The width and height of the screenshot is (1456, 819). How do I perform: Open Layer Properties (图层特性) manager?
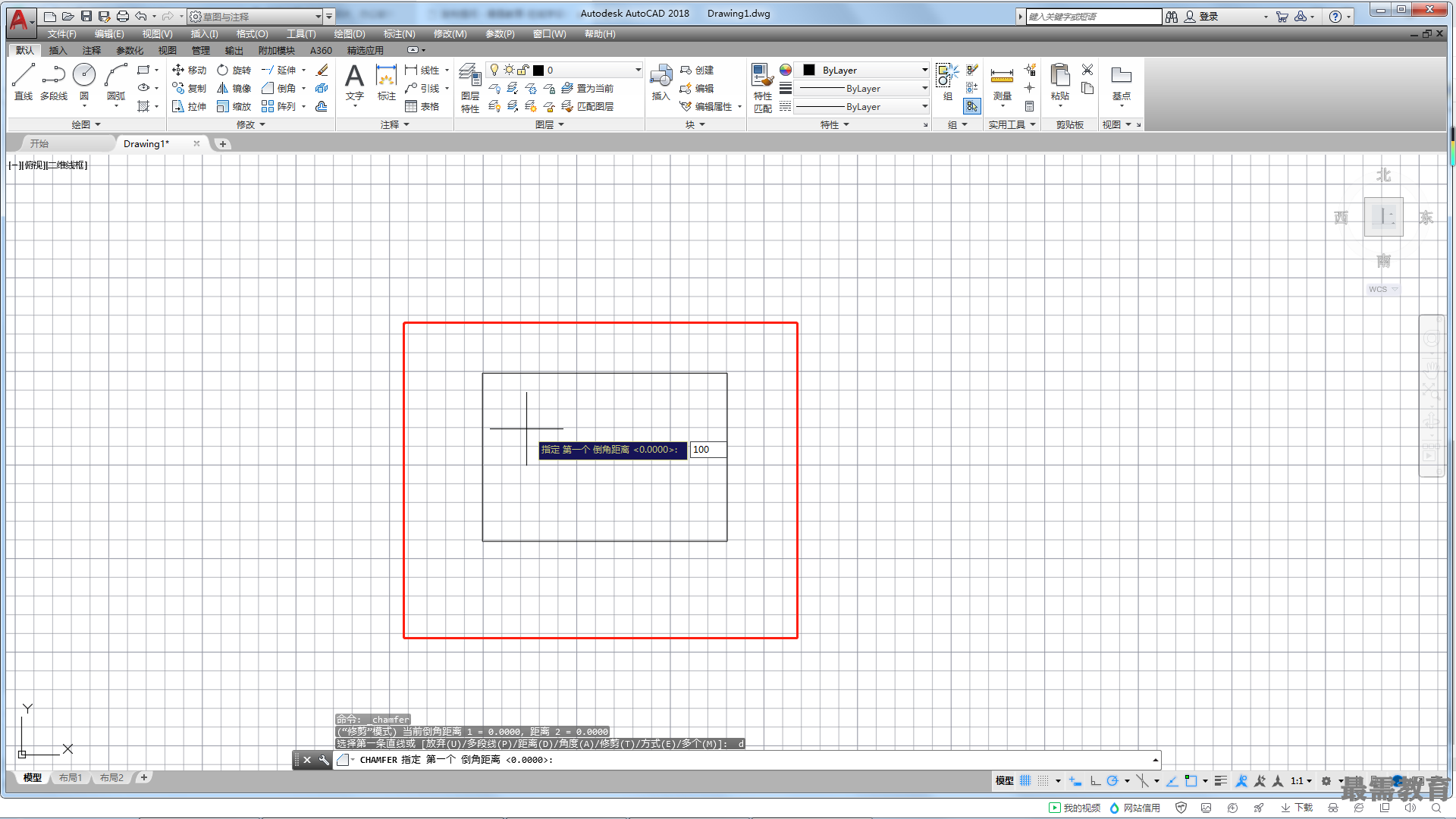[x=470, y=88]
